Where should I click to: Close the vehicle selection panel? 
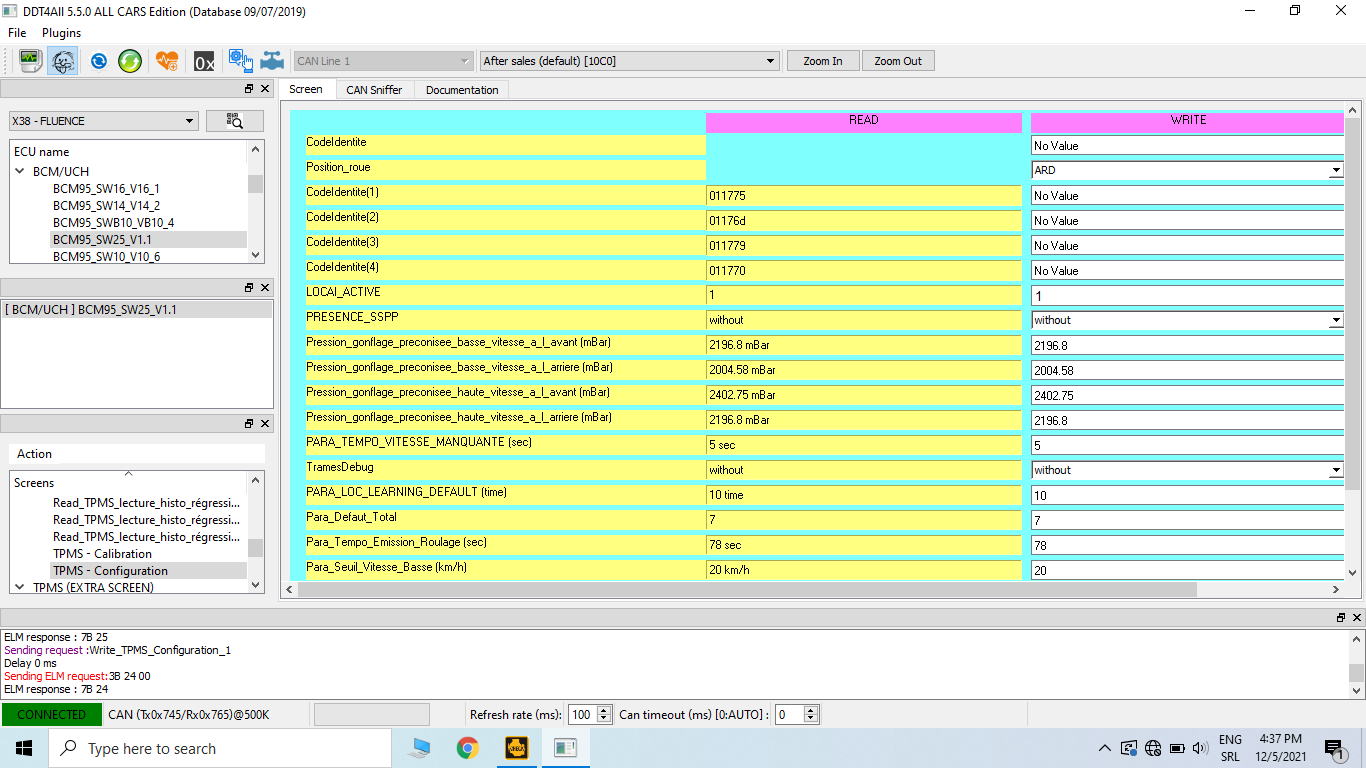click(x=265, y=89)
